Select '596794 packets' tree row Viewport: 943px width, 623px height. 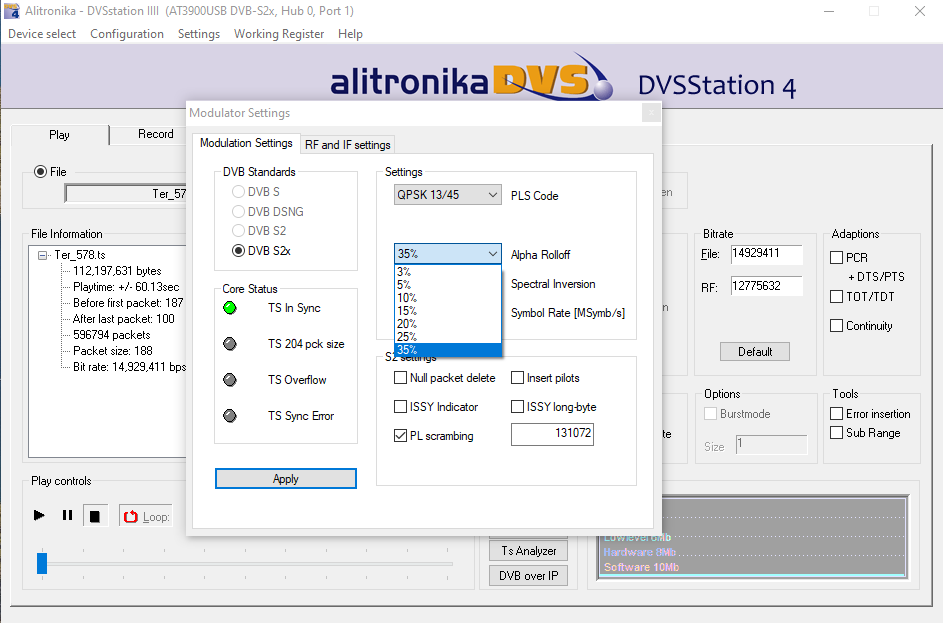coord(111,335)
